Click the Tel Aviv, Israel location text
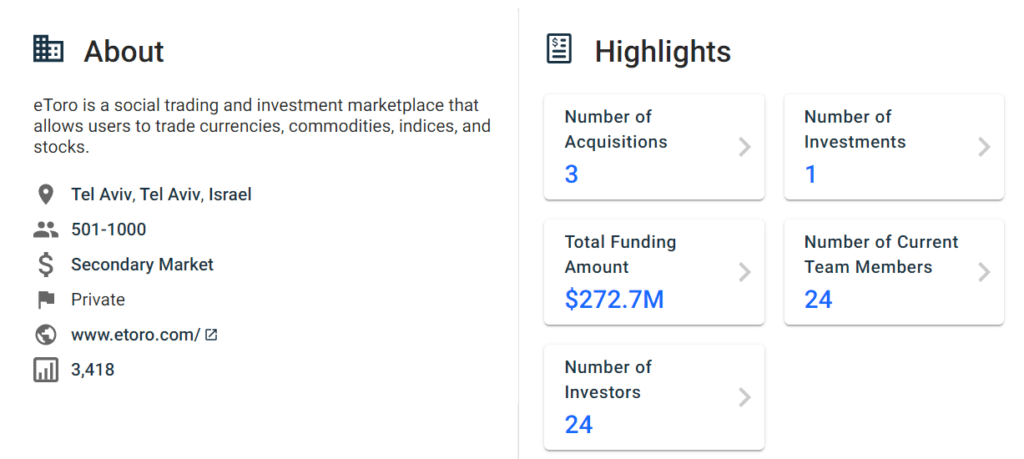This screenshot has height=459, width=1024. pos(161,195)
